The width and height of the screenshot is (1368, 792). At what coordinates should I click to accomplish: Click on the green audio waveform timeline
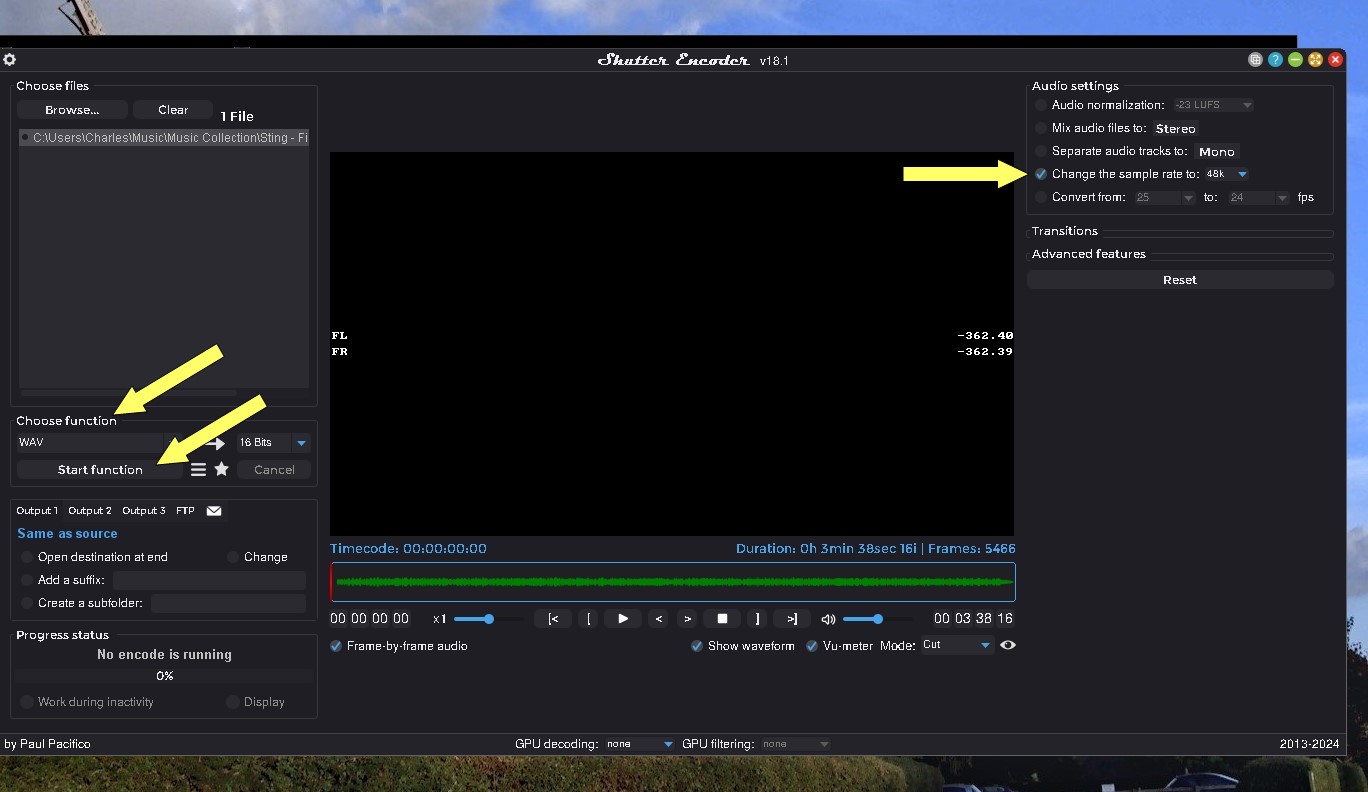[673, 582]
